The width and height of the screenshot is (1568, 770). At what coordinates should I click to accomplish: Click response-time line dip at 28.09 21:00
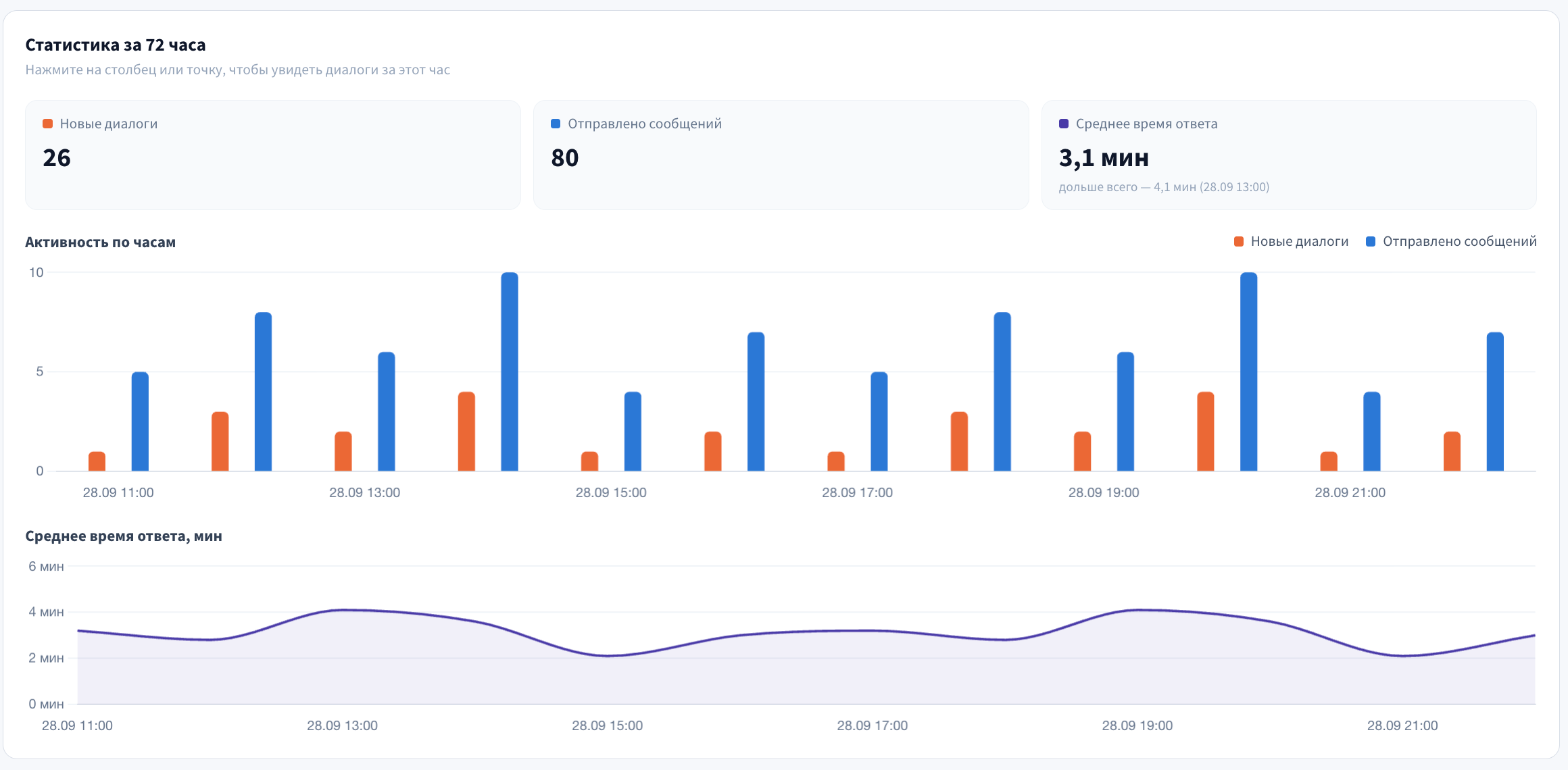[x=1402, y=656]
